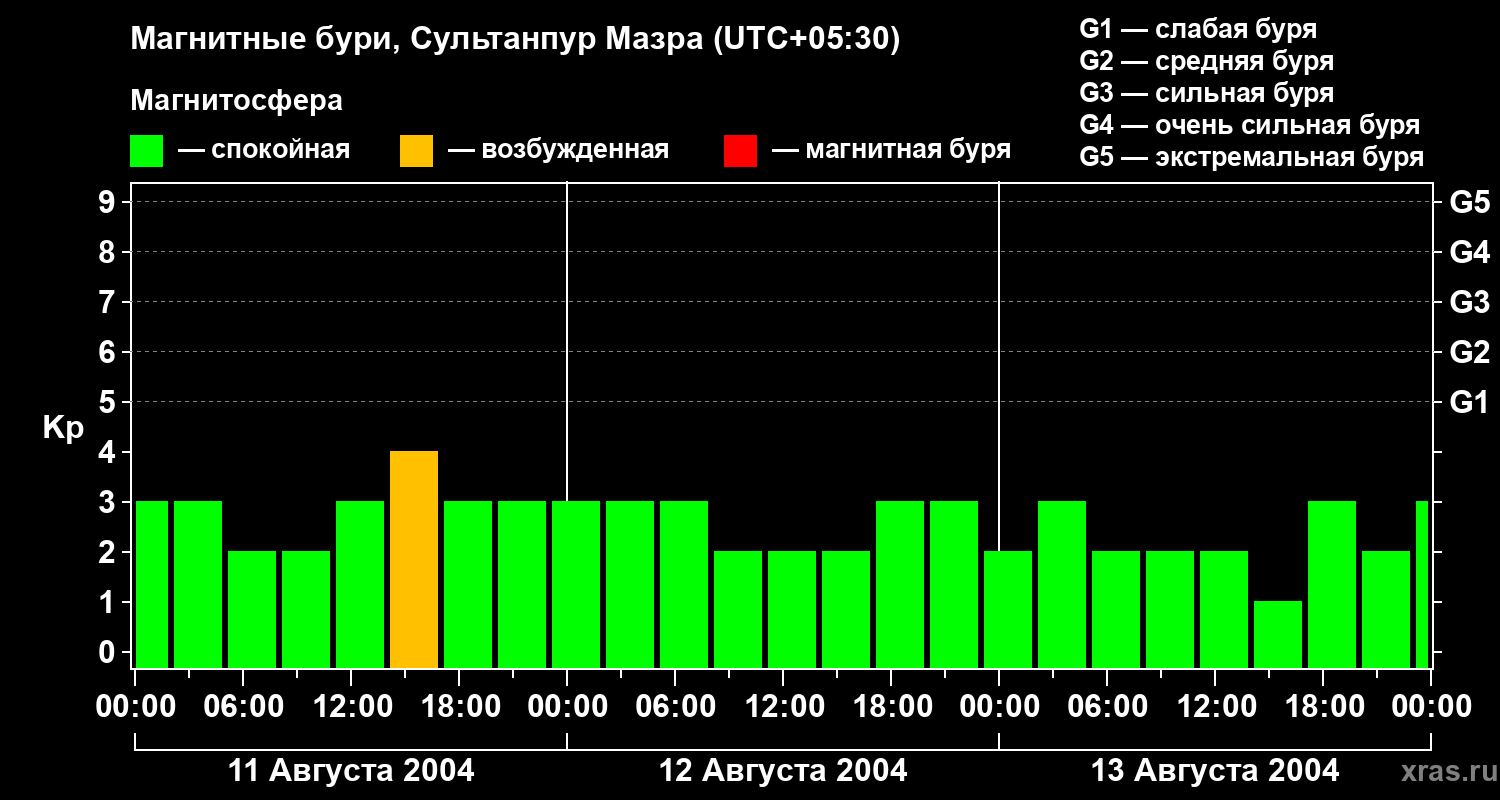Click the green bar over 12:00 on 13 Августа
The width and height of the screenshot is (1500, 800).
coord(1224,610)
